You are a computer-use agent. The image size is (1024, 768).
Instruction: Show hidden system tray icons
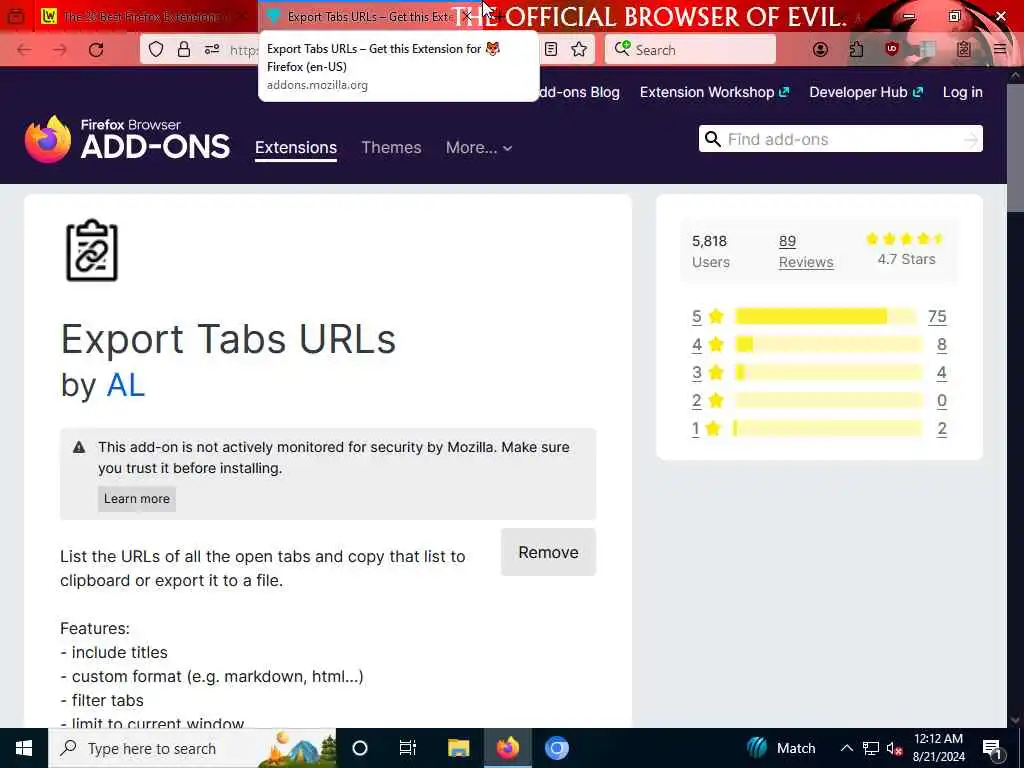tap(846, 748)
